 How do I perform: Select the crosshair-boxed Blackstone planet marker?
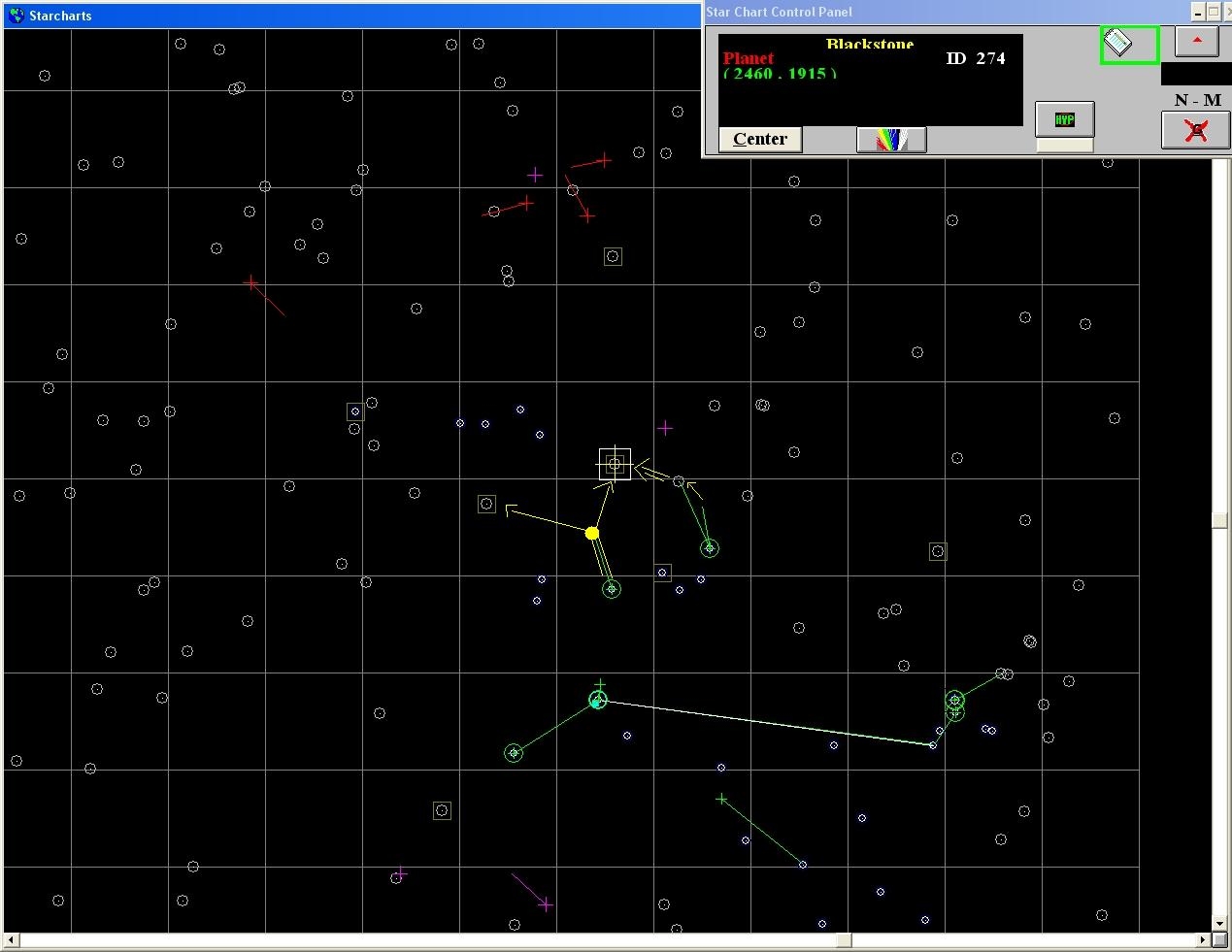615,465
